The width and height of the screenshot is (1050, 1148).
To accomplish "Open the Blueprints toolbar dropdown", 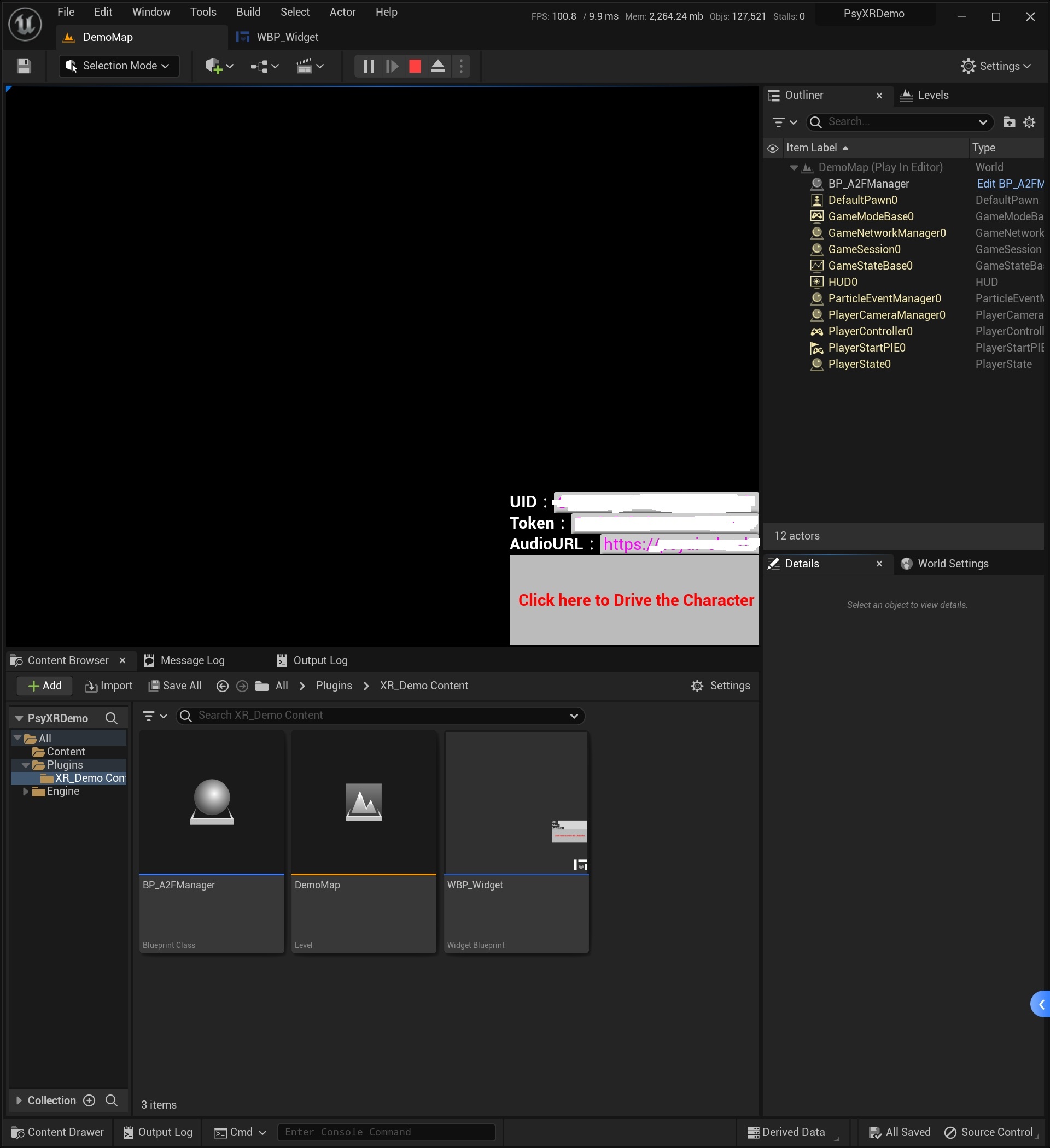I will tap(264, 66).
